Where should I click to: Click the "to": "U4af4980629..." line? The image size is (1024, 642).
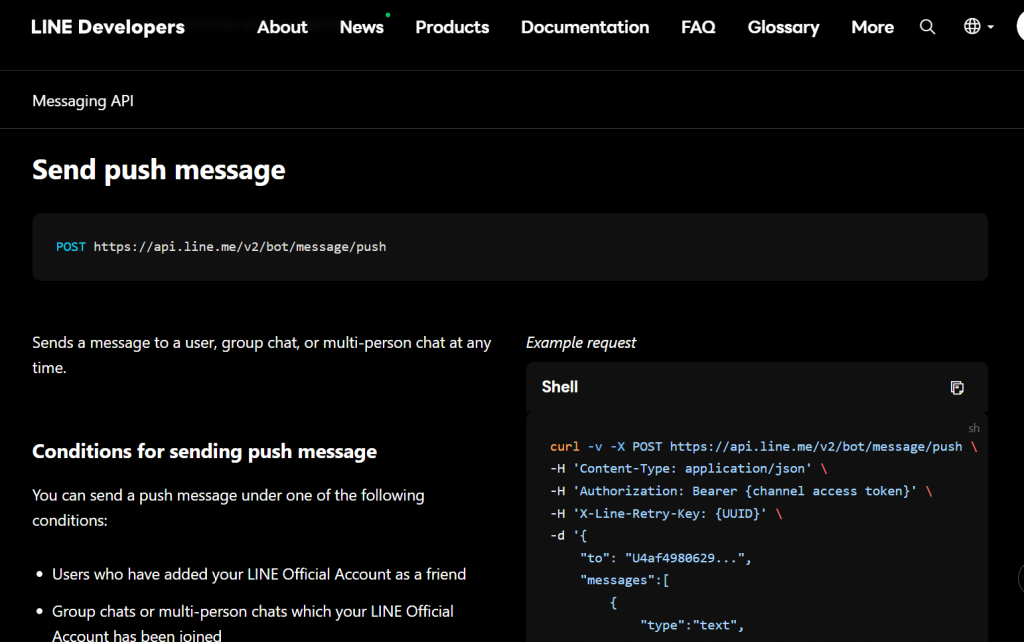pyautogui.click(x=665, y=558)
